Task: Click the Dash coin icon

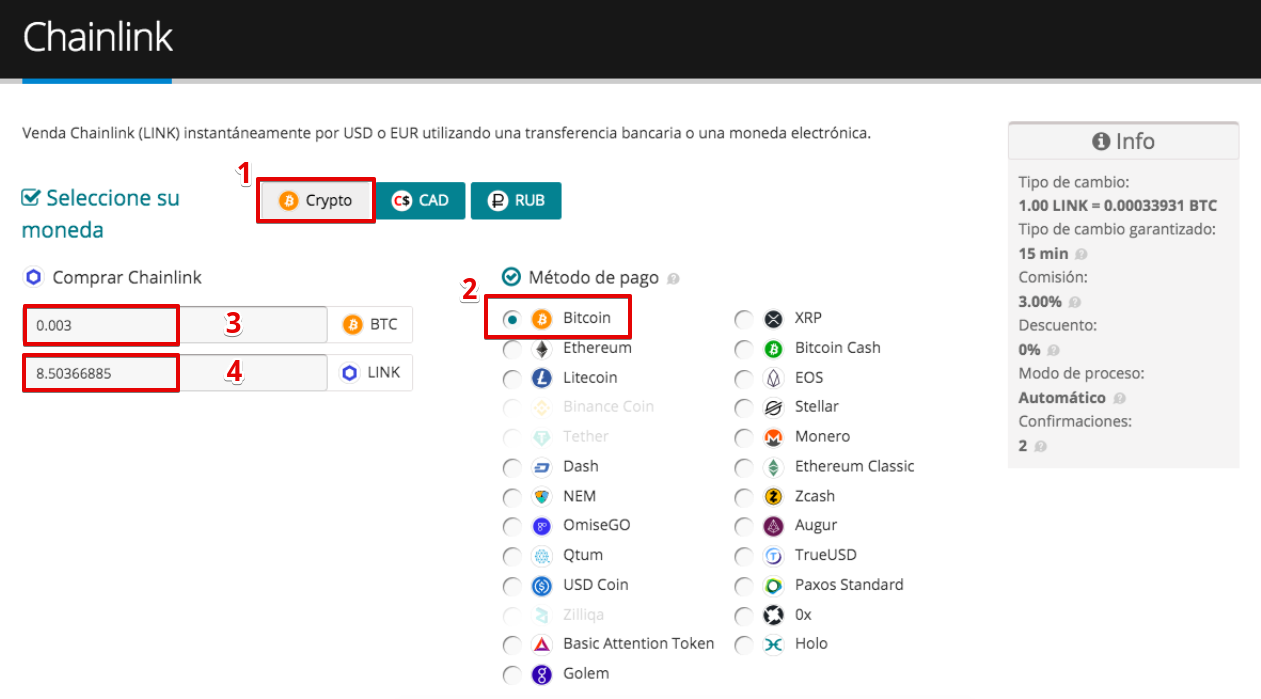Action: click(x=541, y=467)
